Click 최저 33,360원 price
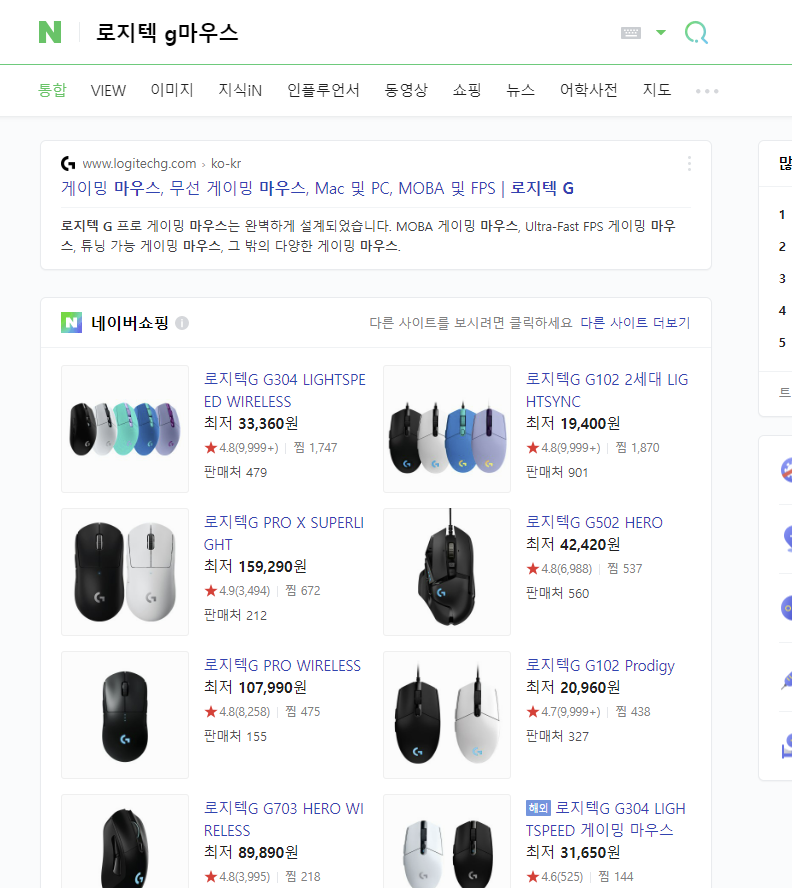The width and height of the screenshot is (792, 888). (x=251, y=424)
